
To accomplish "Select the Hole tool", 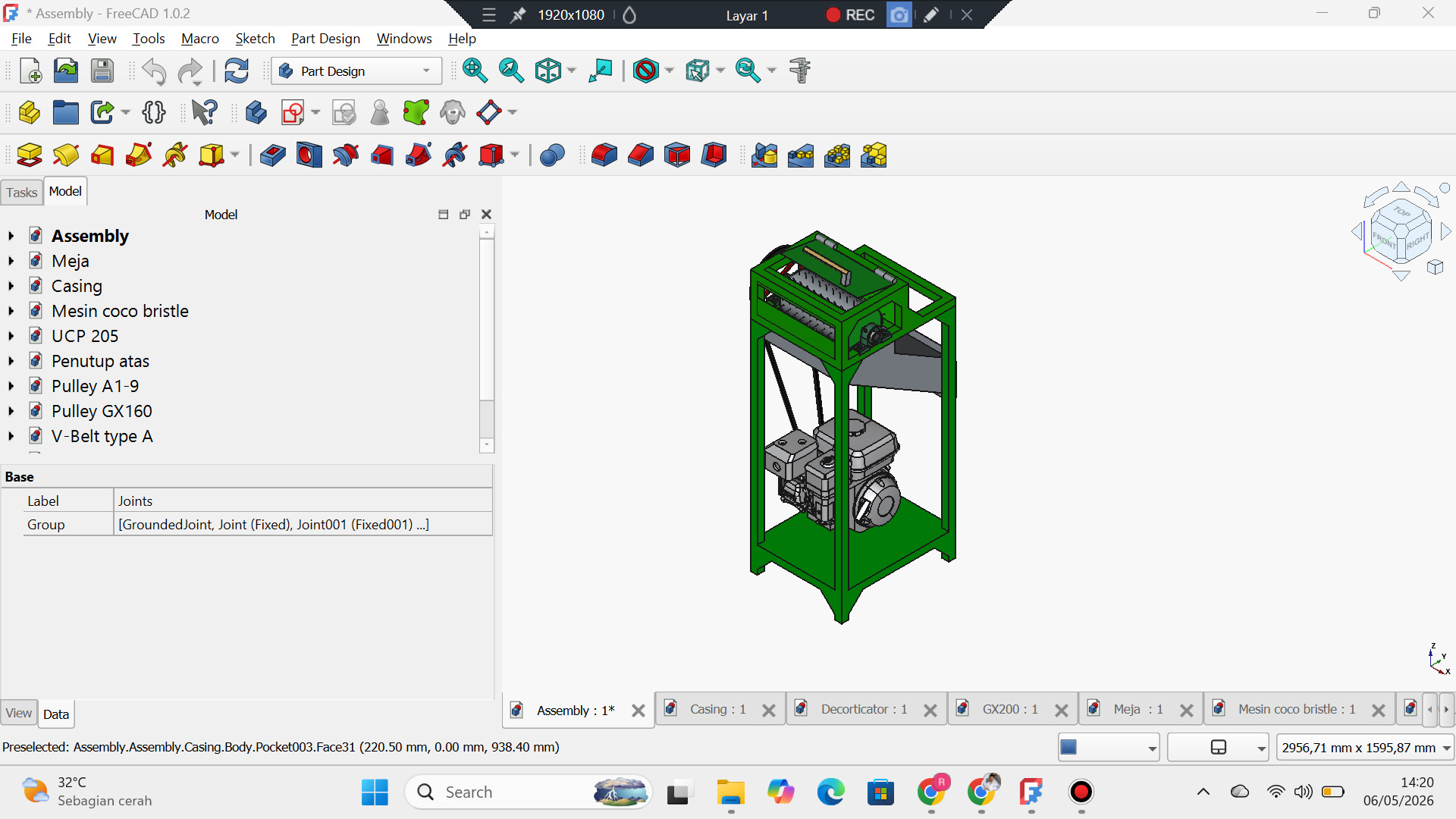I will 309,155.
